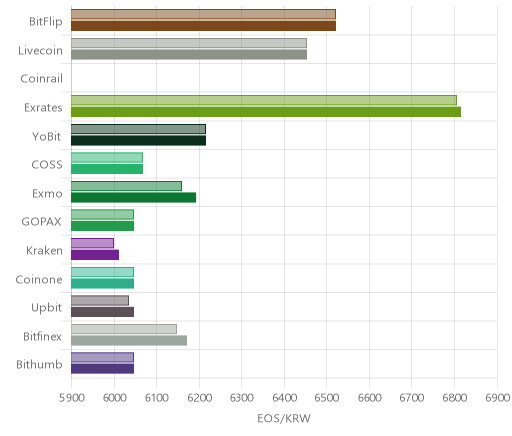Click the dark violet Bithumb bar
The height and width of the screenshot is (436, 512).
(102, 369)
